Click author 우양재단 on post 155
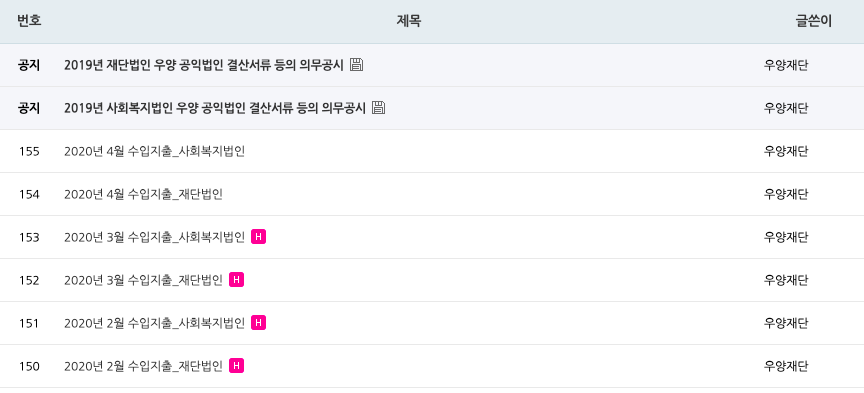The width and height of the screenshot is (864, 393). coord(786,151)
